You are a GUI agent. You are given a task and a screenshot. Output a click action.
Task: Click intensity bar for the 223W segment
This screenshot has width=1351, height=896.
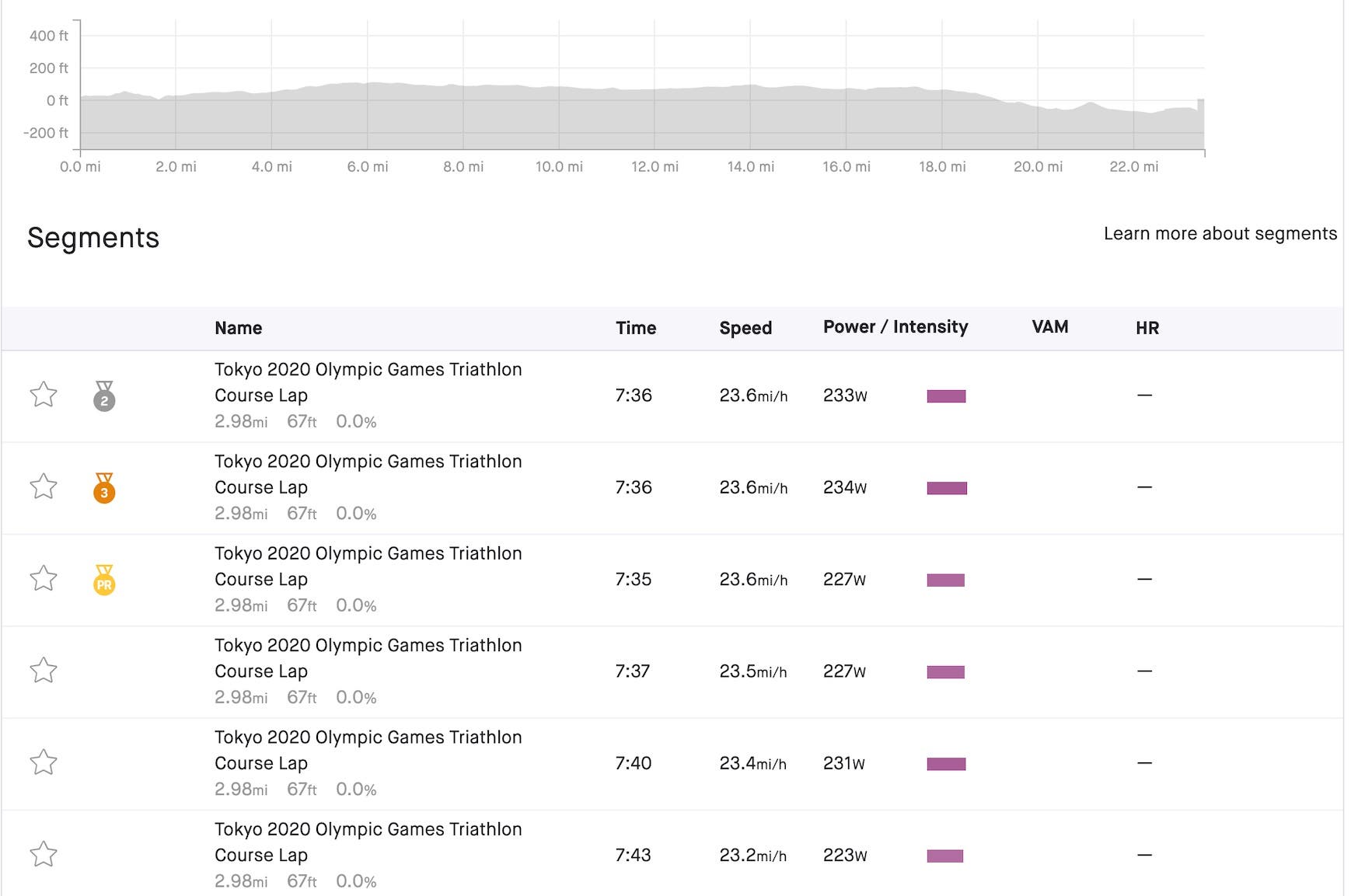pyautogui.click(x=944, y=856)
